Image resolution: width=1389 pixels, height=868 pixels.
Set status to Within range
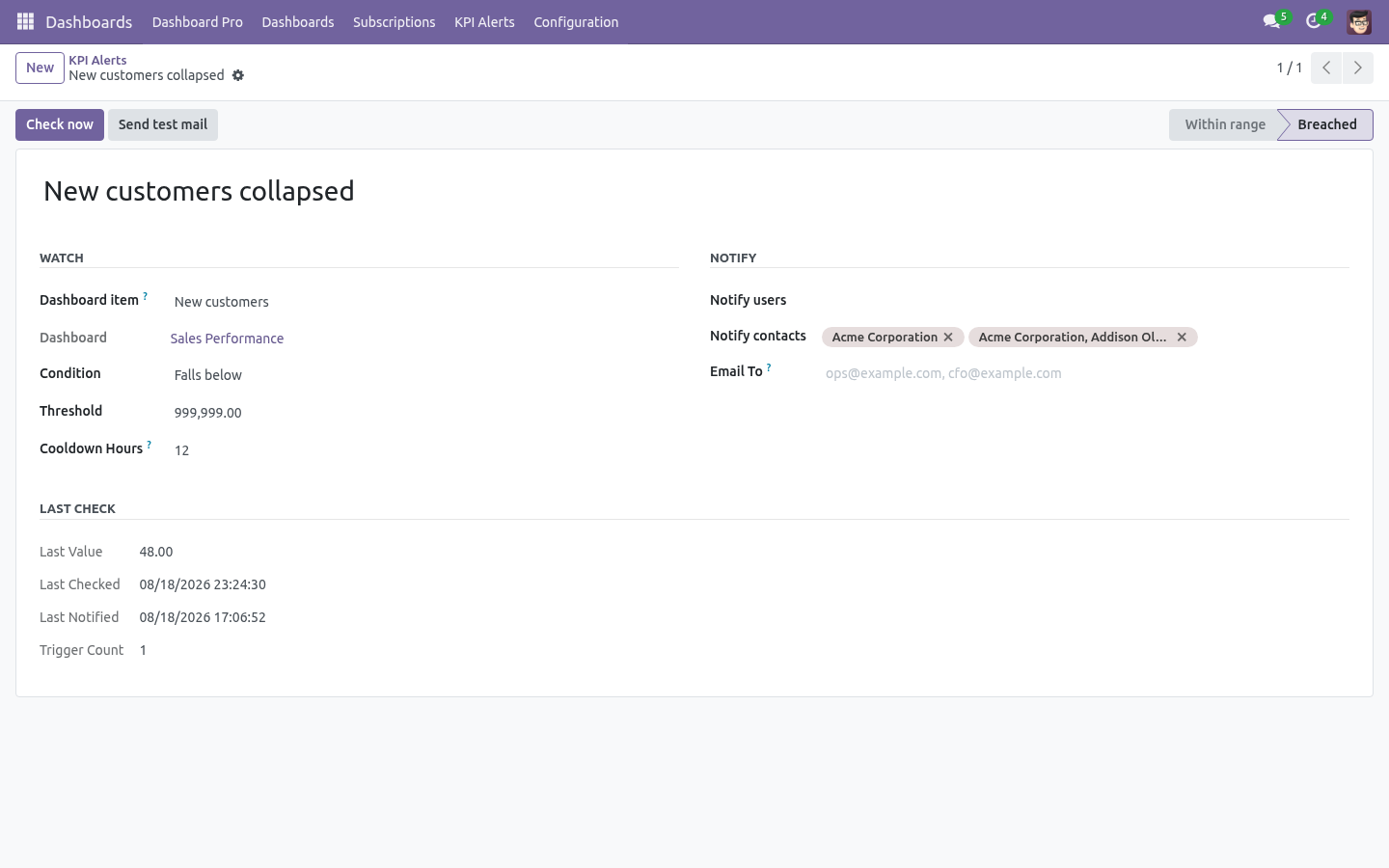coord(1225,124)
